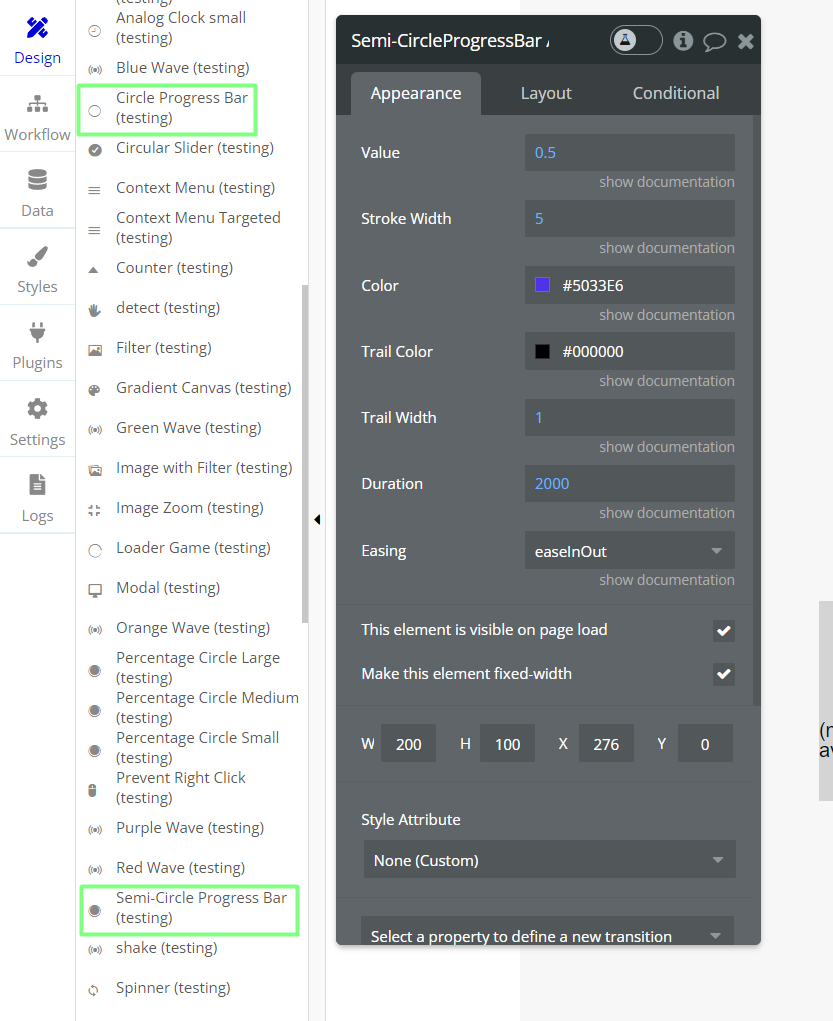Screen dimensions: 833x1021
Task: Collapse the left elements panel arrow
Action: click(x=317, y=519)
